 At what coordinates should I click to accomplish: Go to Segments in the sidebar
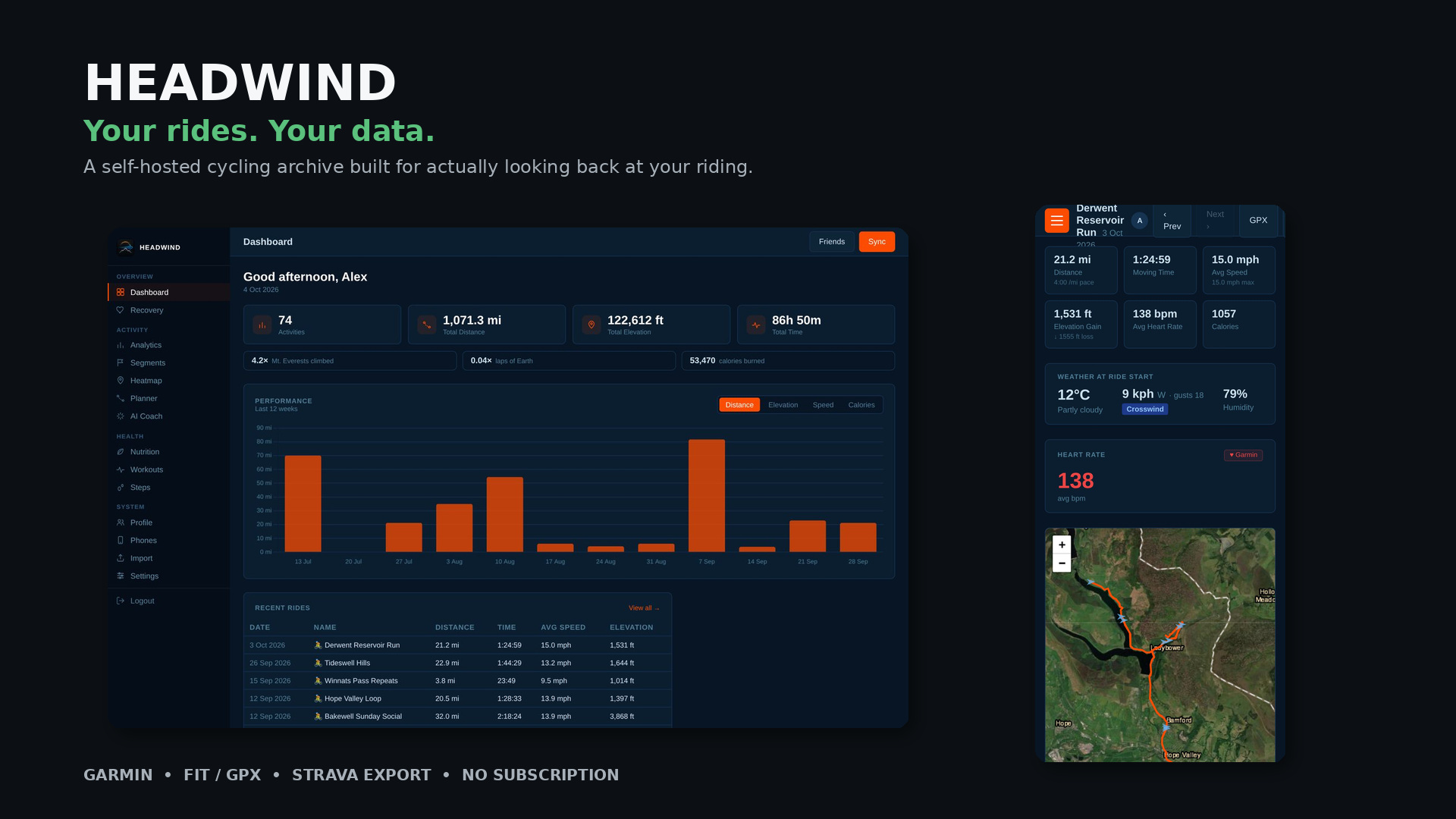169,362
